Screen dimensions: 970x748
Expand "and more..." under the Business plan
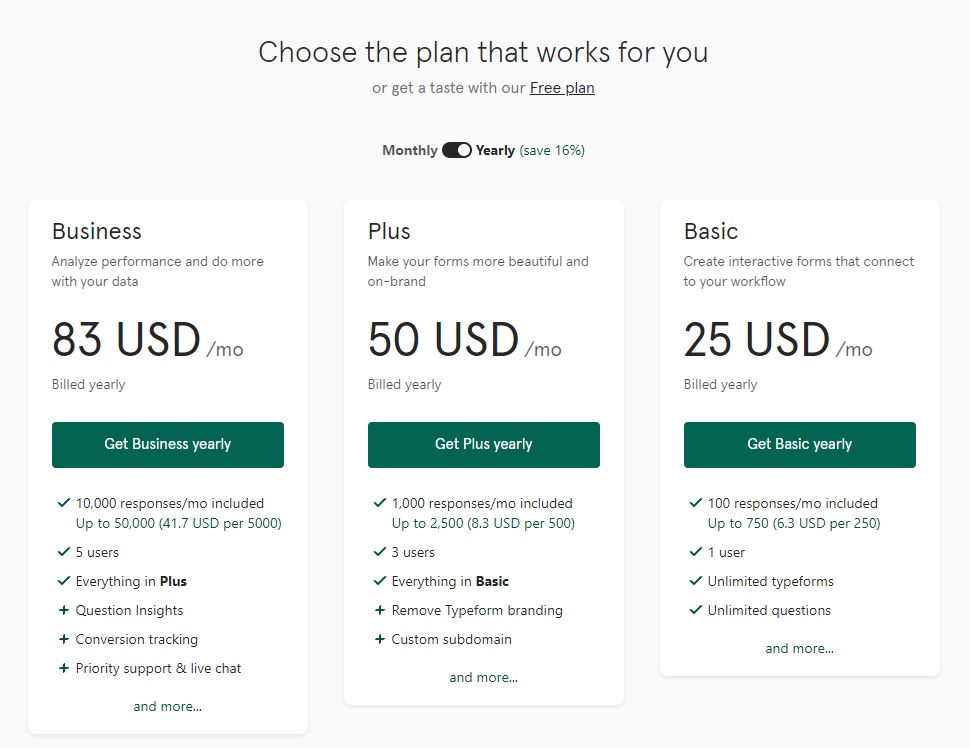pyautogui.click(x=167, y=705)
